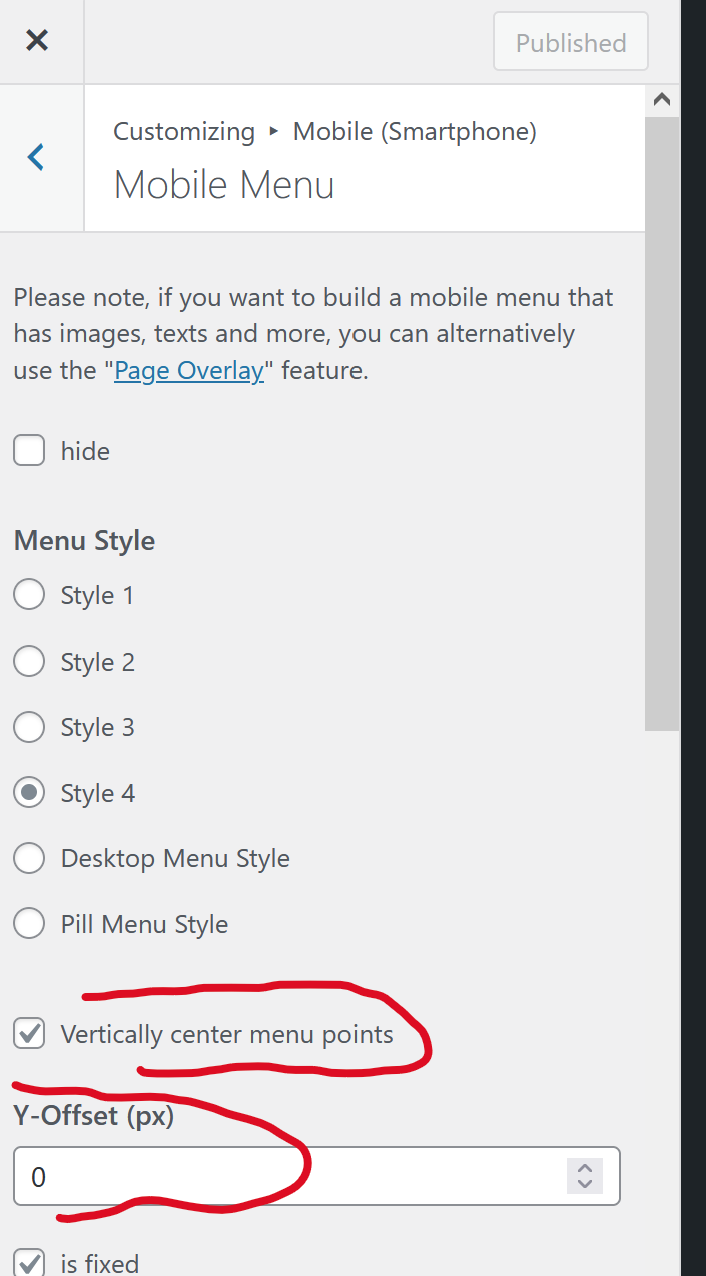Select the Style 4 radio button
The width and height of the screenshot is (706, 1276).
coord(29,792)
